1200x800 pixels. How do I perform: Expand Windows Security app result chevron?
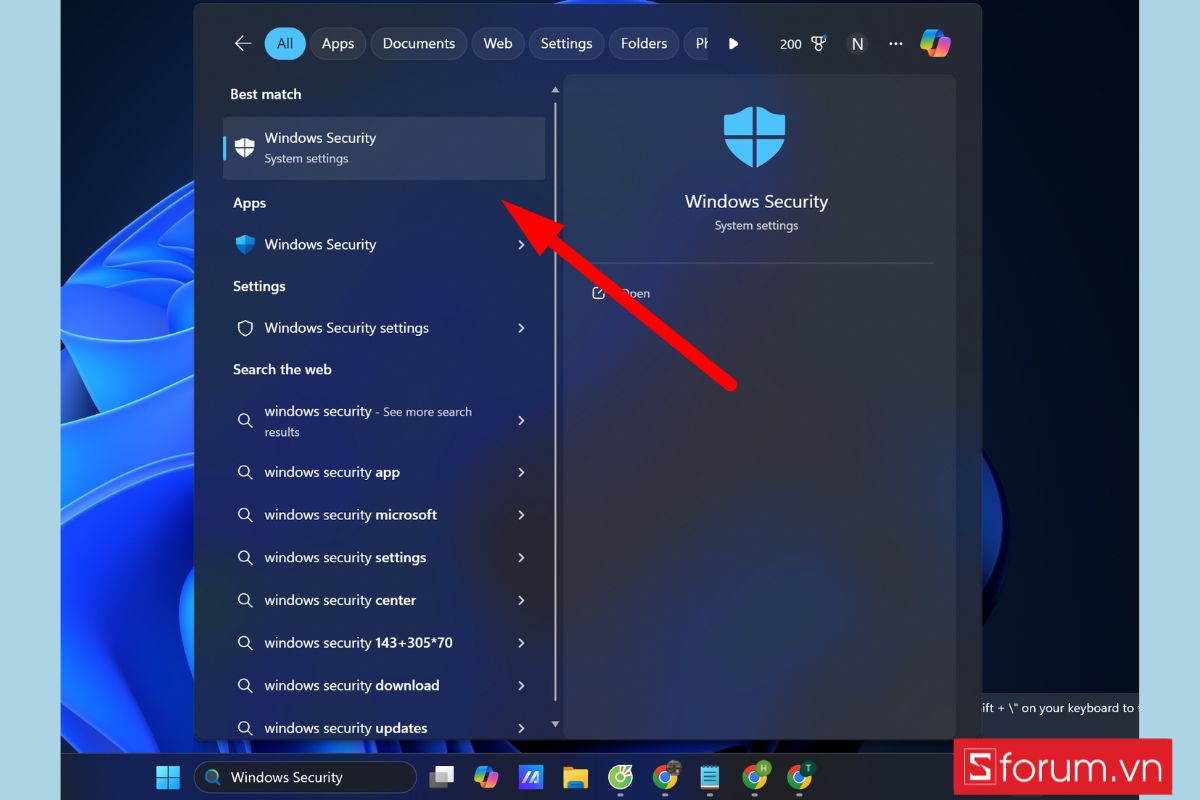[521, 244]
